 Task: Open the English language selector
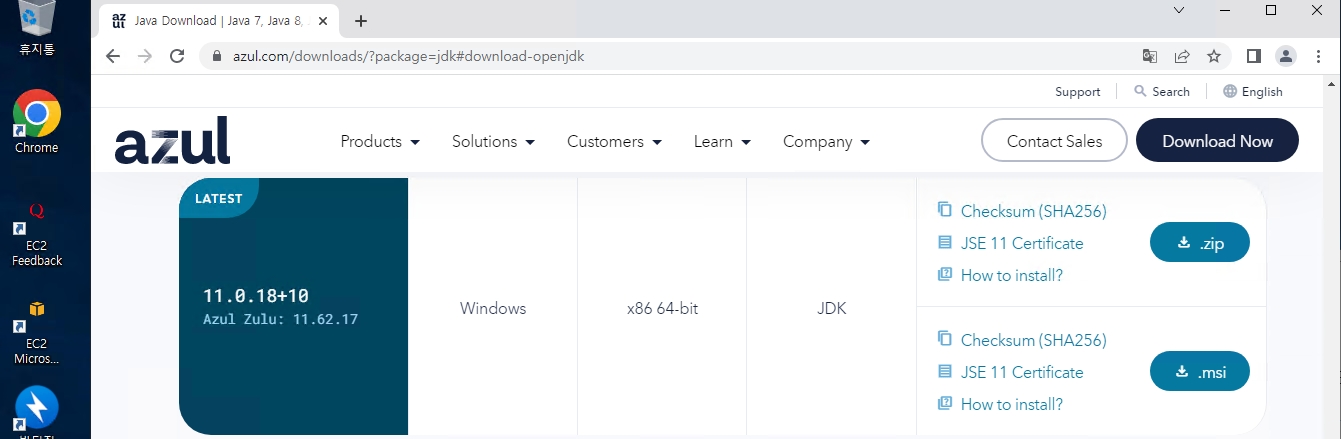[x=1253, y=91]
